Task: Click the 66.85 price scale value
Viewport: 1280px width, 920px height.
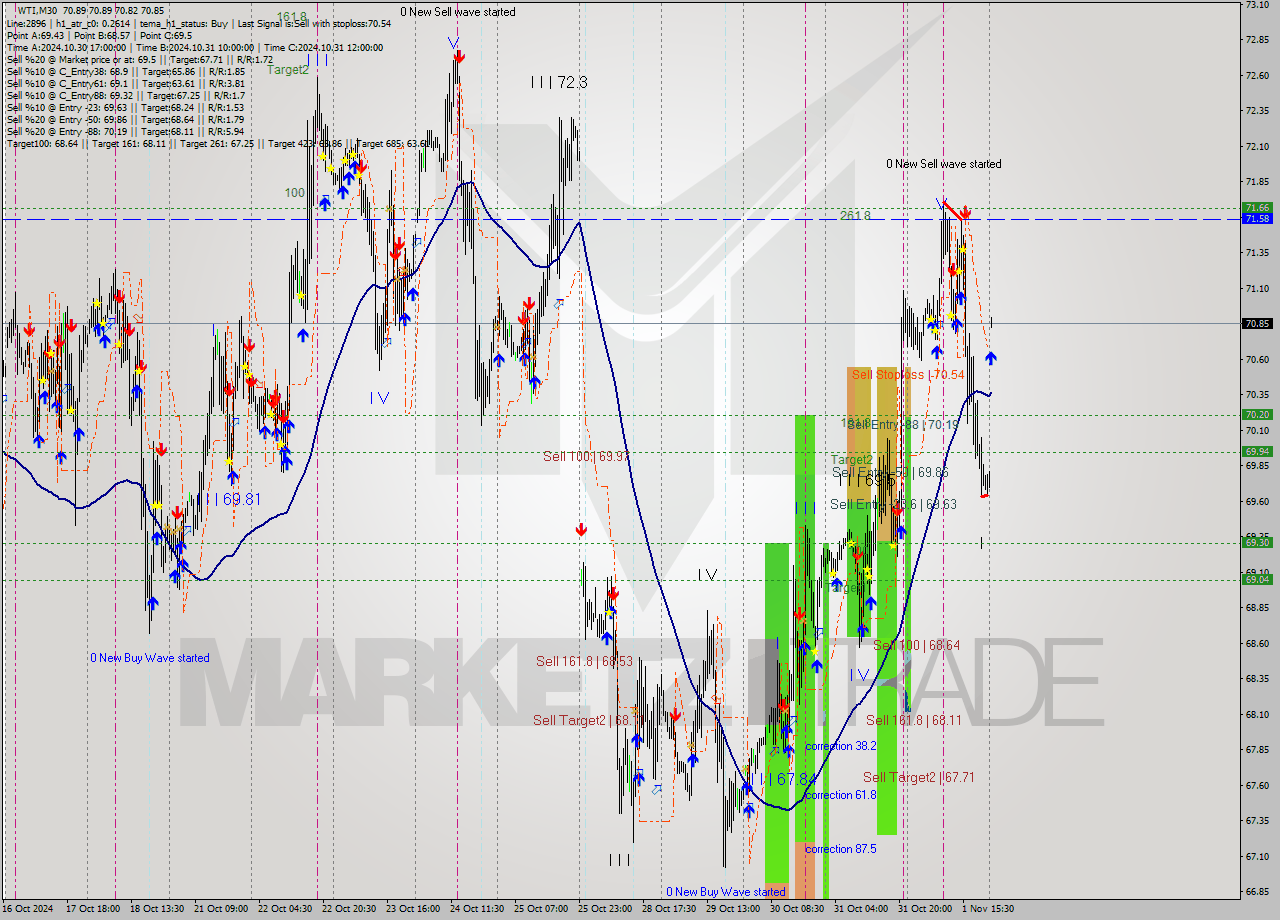Action: point(1258,891)
